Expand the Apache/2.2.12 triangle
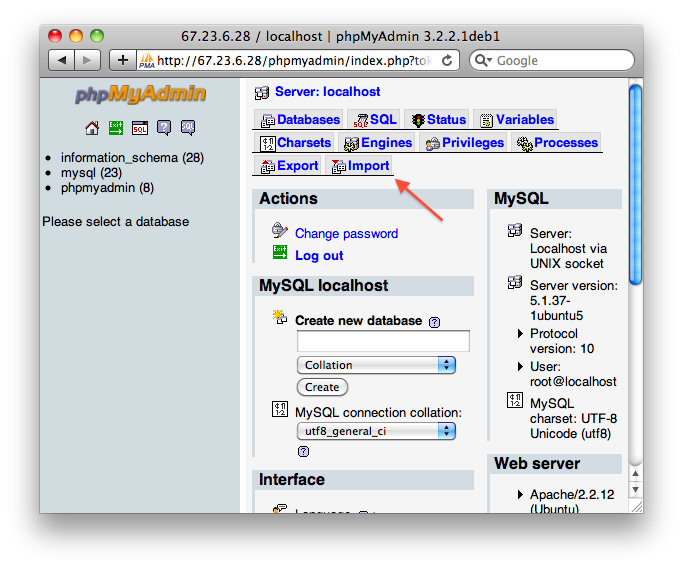The width and height of the screenshot is (683, 568). point(520,494)
